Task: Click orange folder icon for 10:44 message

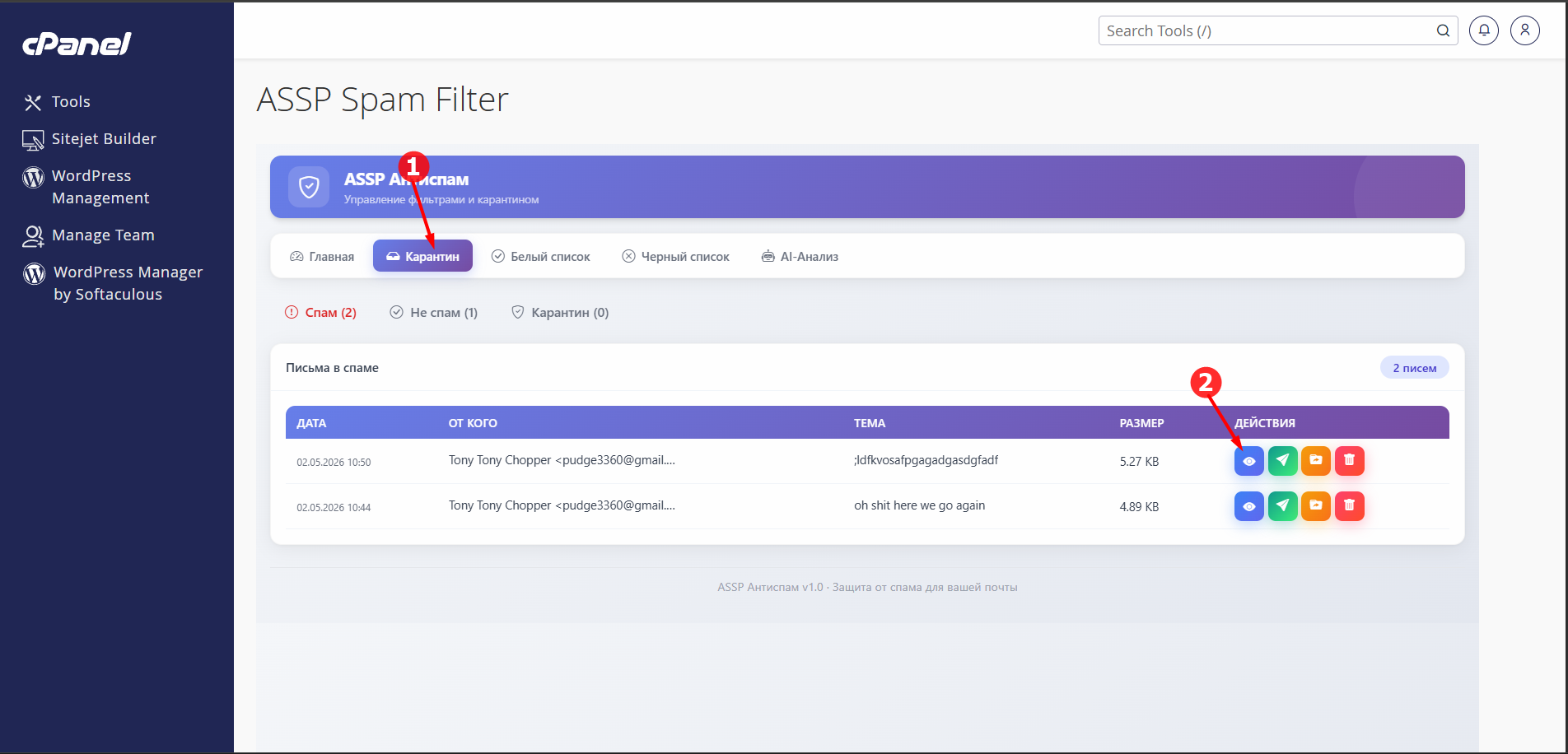Action: coord(1316,506)
